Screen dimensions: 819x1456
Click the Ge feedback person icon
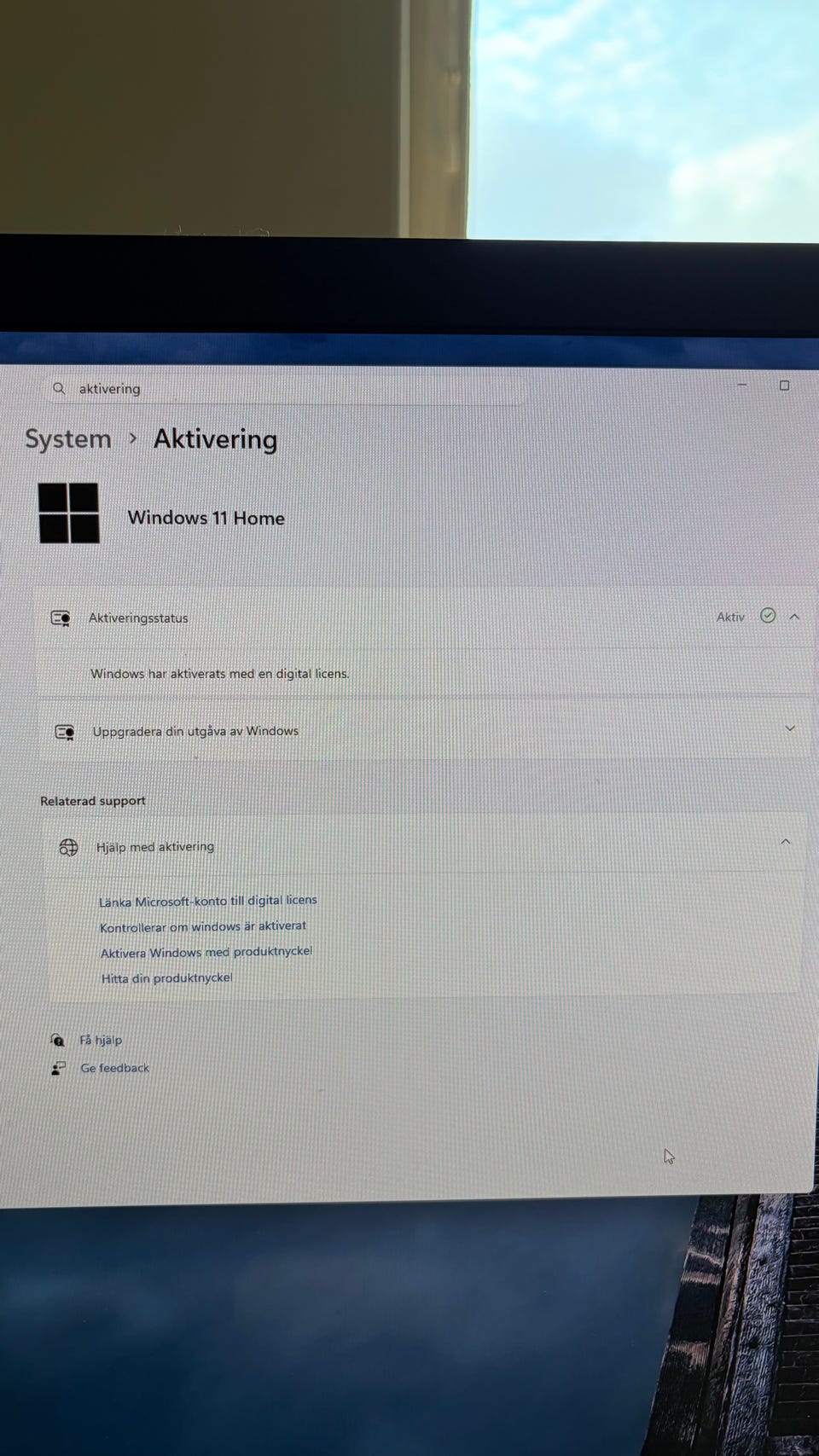(x=58, y=1068)
